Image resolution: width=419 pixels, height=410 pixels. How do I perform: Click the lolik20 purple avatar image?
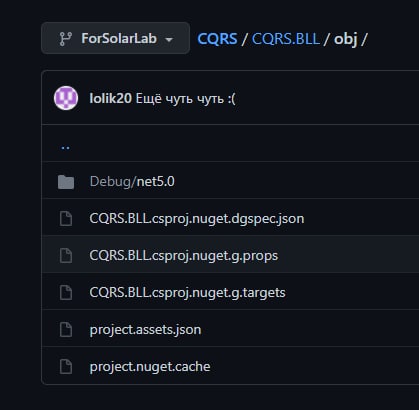click(66, 98)
